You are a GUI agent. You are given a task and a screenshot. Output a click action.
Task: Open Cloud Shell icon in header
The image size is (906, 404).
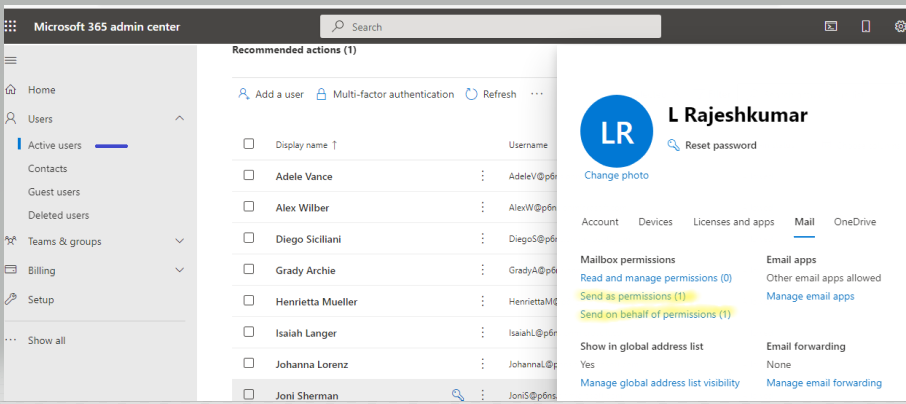(831, 27)
